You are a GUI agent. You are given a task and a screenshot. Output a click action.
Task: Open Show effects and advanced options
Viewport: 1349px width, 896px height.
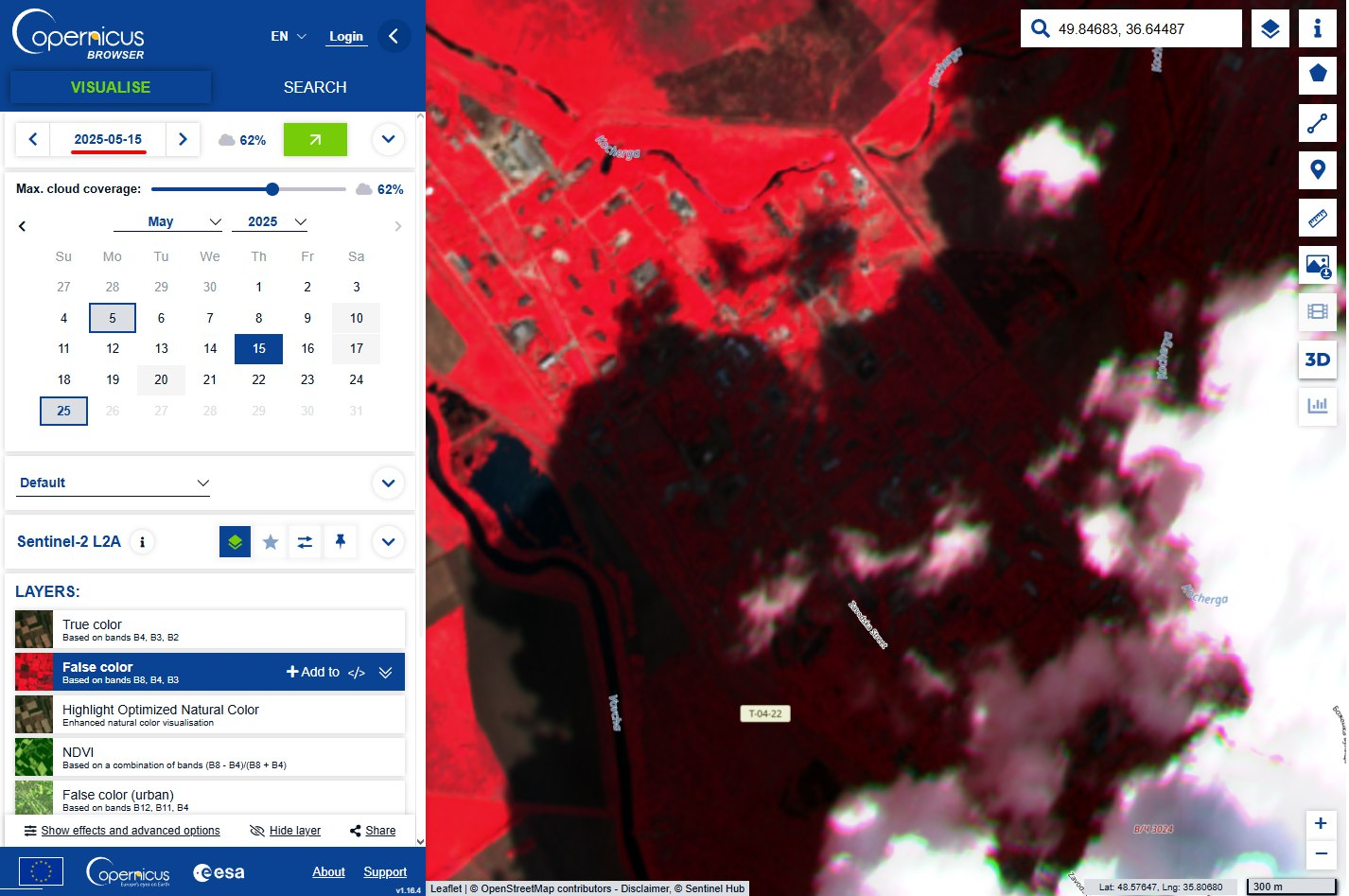pyautogui.click(x=122, y=831)
